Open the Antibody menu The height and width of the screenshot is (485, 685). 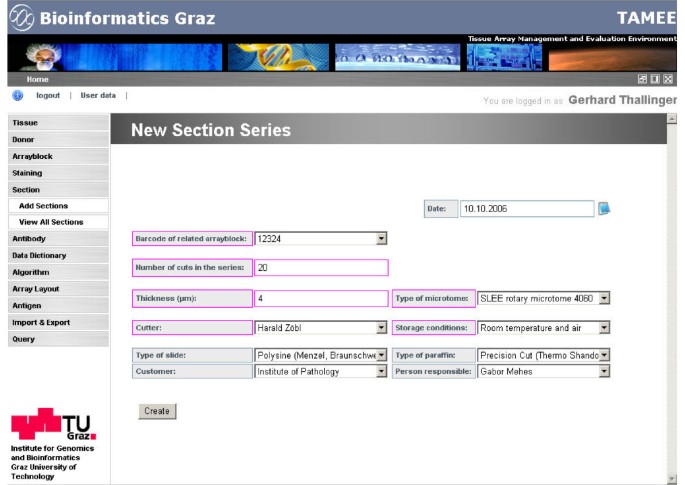[x=58, y=239]
